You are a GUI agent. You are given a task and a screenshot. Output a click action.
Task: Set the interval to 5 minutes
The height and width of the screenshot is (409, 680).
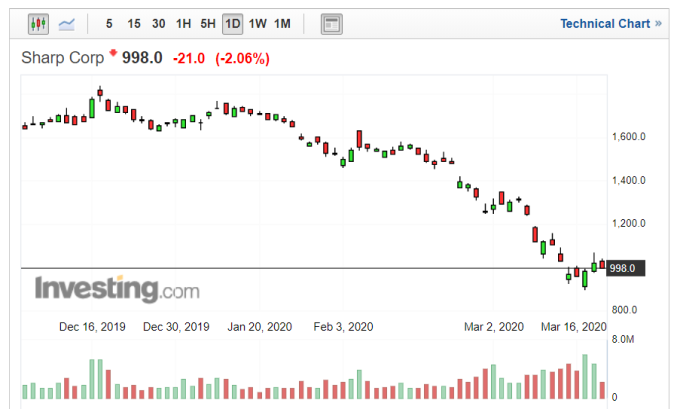[x=109, y=24]
